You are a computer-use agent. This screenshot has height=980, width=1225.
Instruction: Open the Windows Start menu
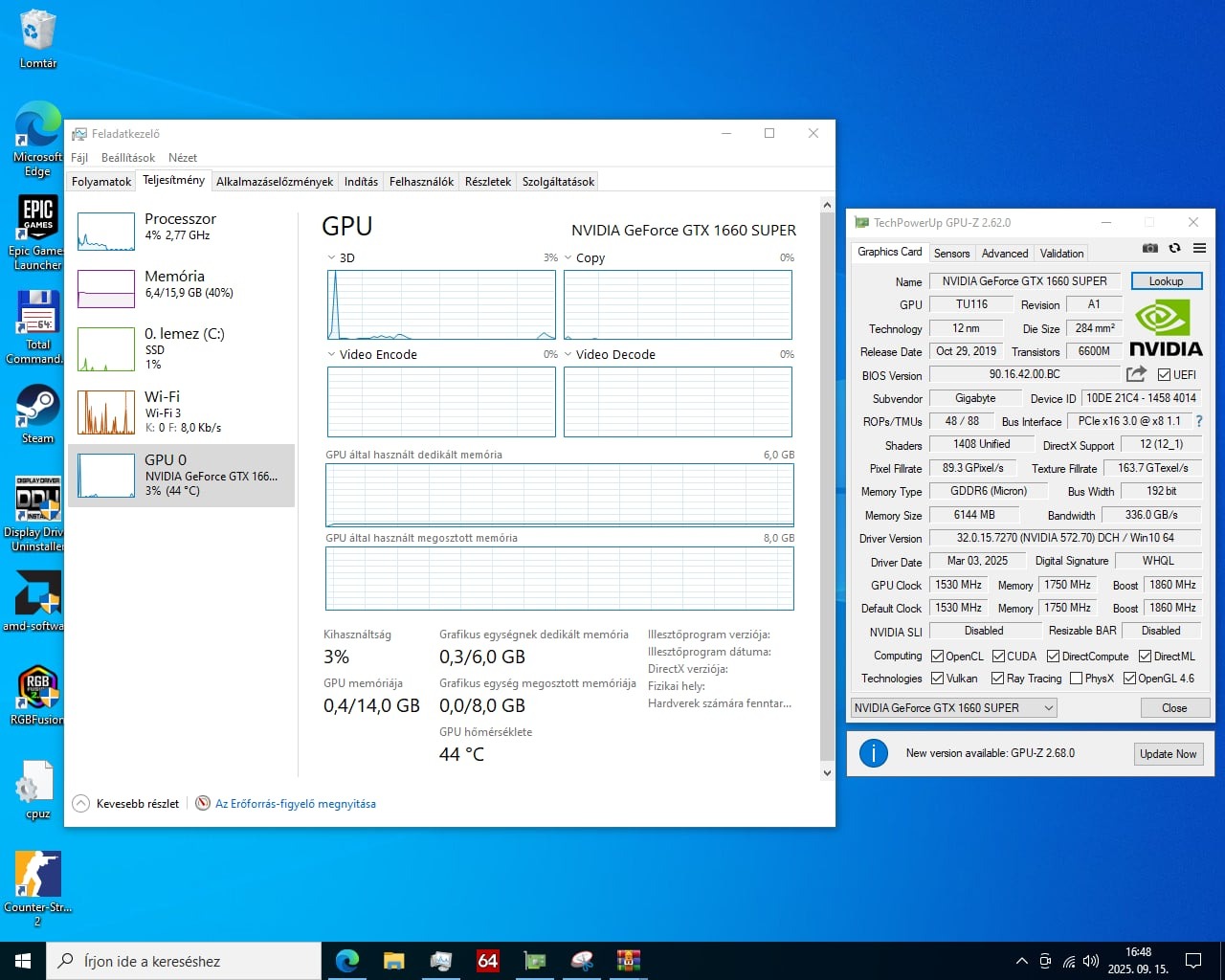pyautogui.click(x=23, y=961)
